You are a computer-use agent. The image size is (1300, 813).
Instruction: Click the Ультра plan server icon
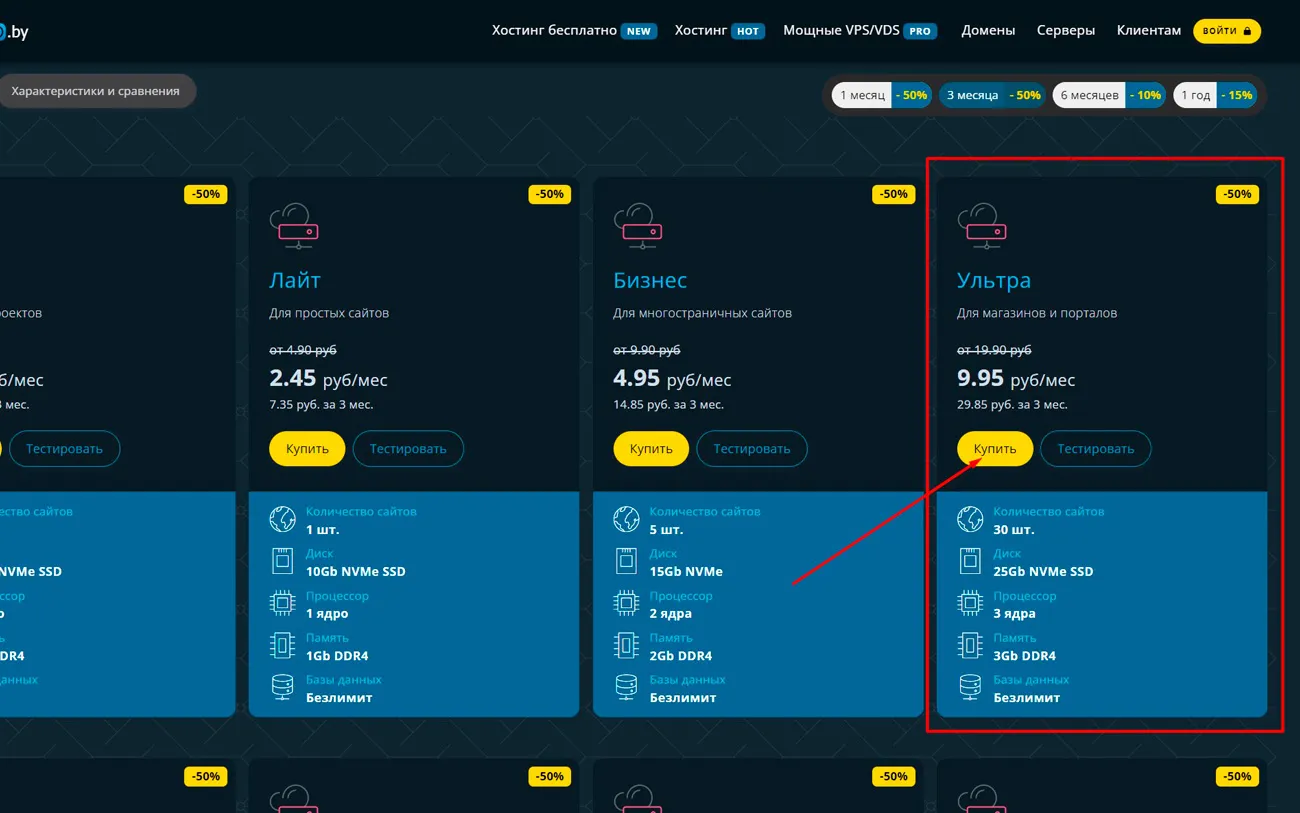point(981,226)
